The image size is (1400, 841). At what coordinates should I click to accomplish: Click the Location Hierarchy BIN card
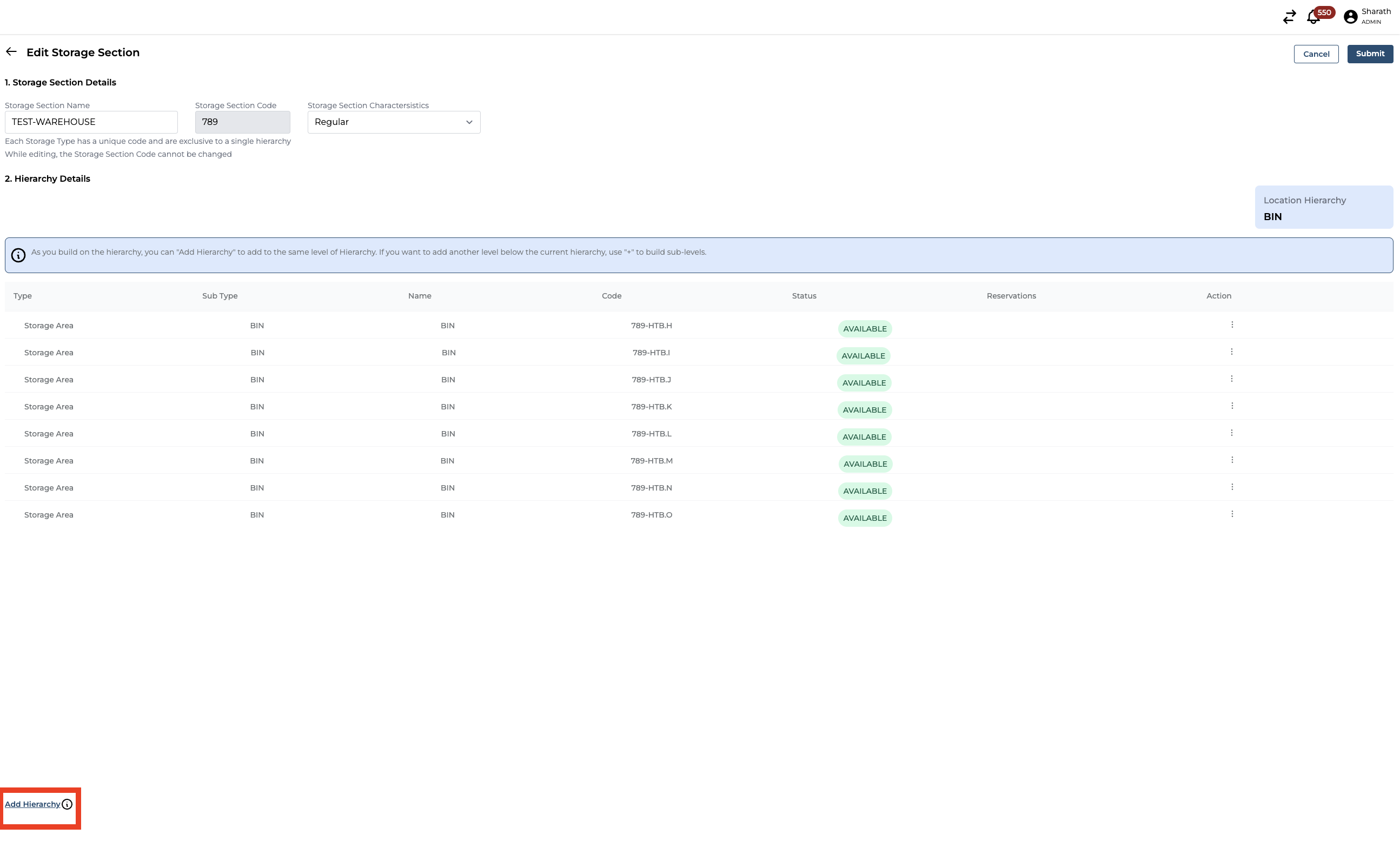coord(1323,208)
